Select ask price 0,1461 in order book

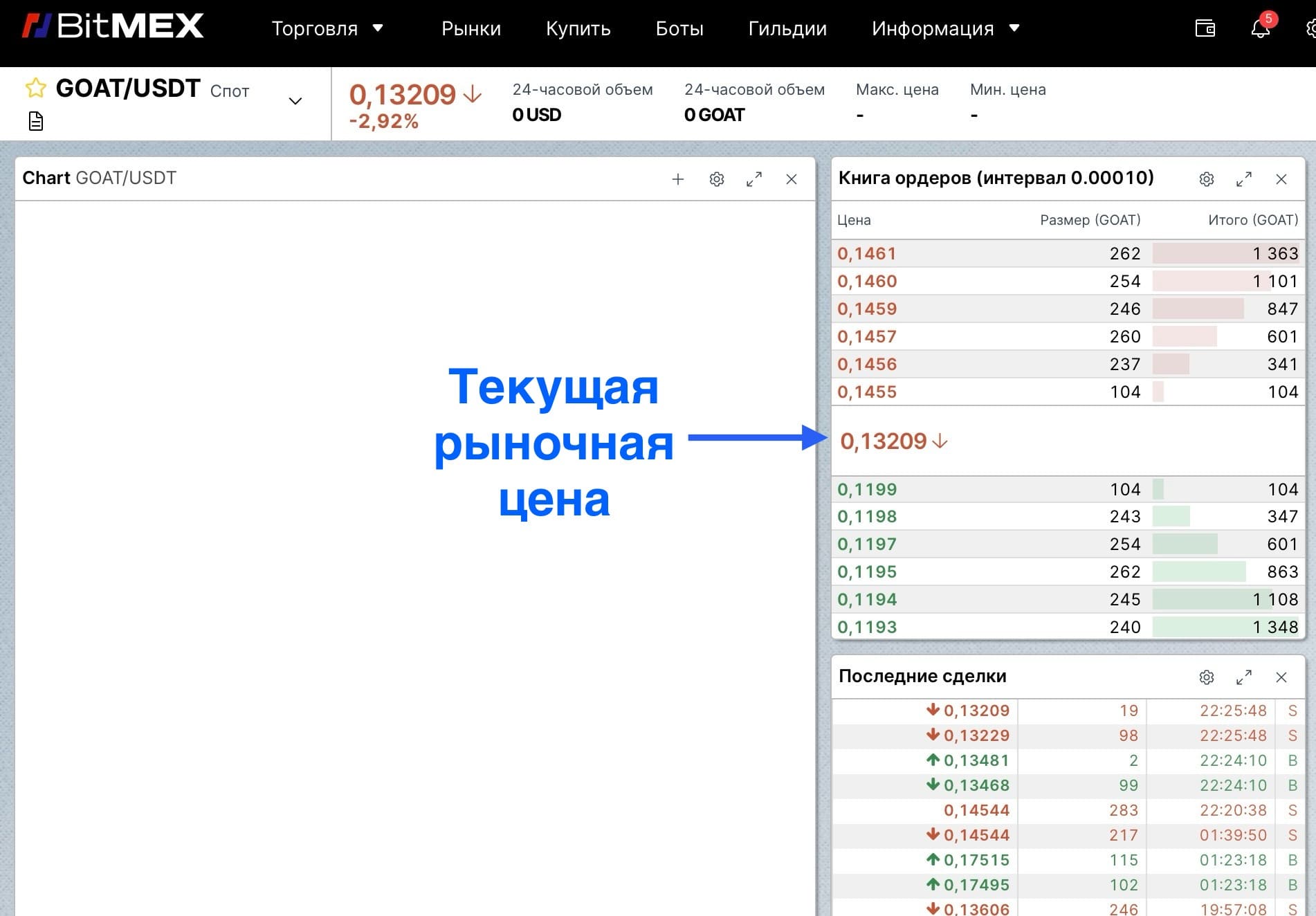(x=867, y=254)
